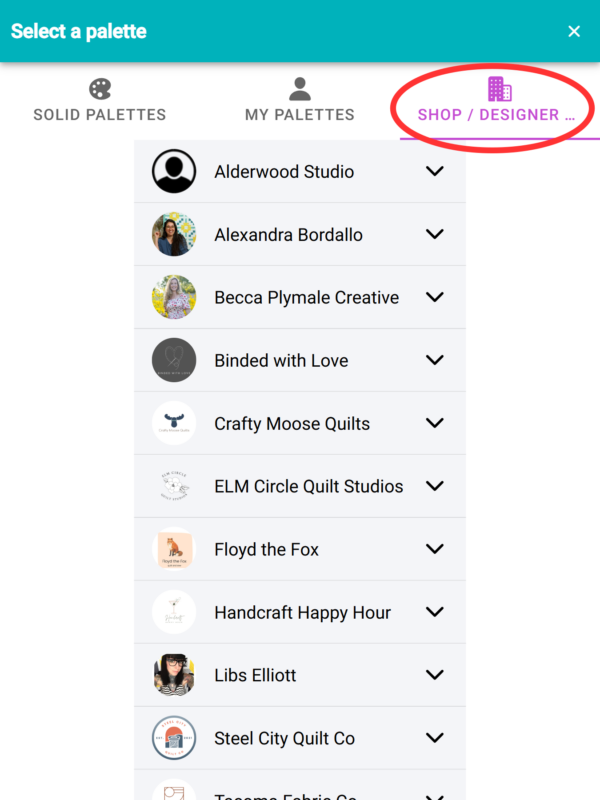
Task: Expand the Becca Plymale Creative chevron
Action: [x=434, y=297]
